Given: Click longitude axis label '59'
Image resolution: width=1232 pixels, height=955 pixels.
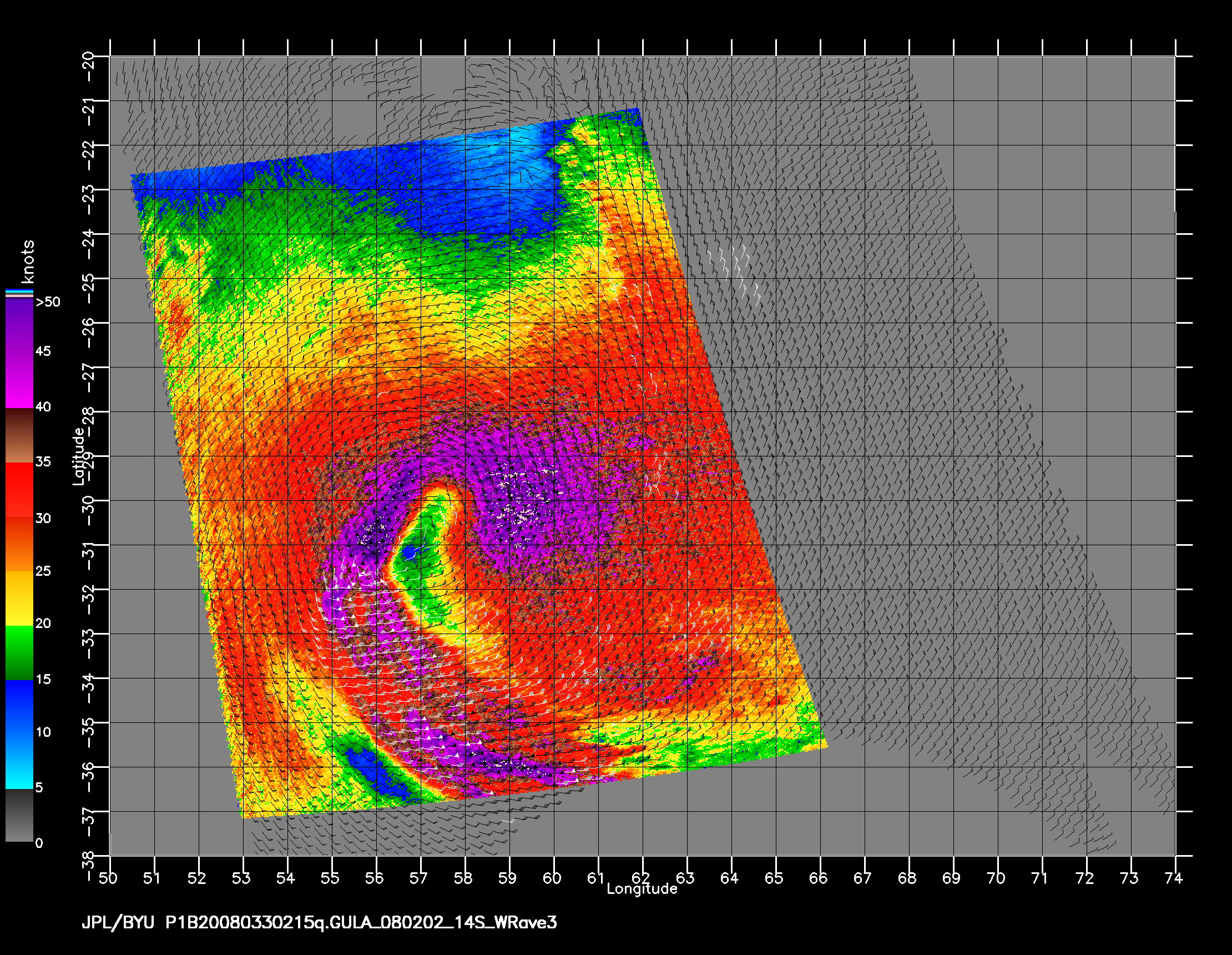Looking at the screenshot, I should pyautogui.click(x=507, y=878).
